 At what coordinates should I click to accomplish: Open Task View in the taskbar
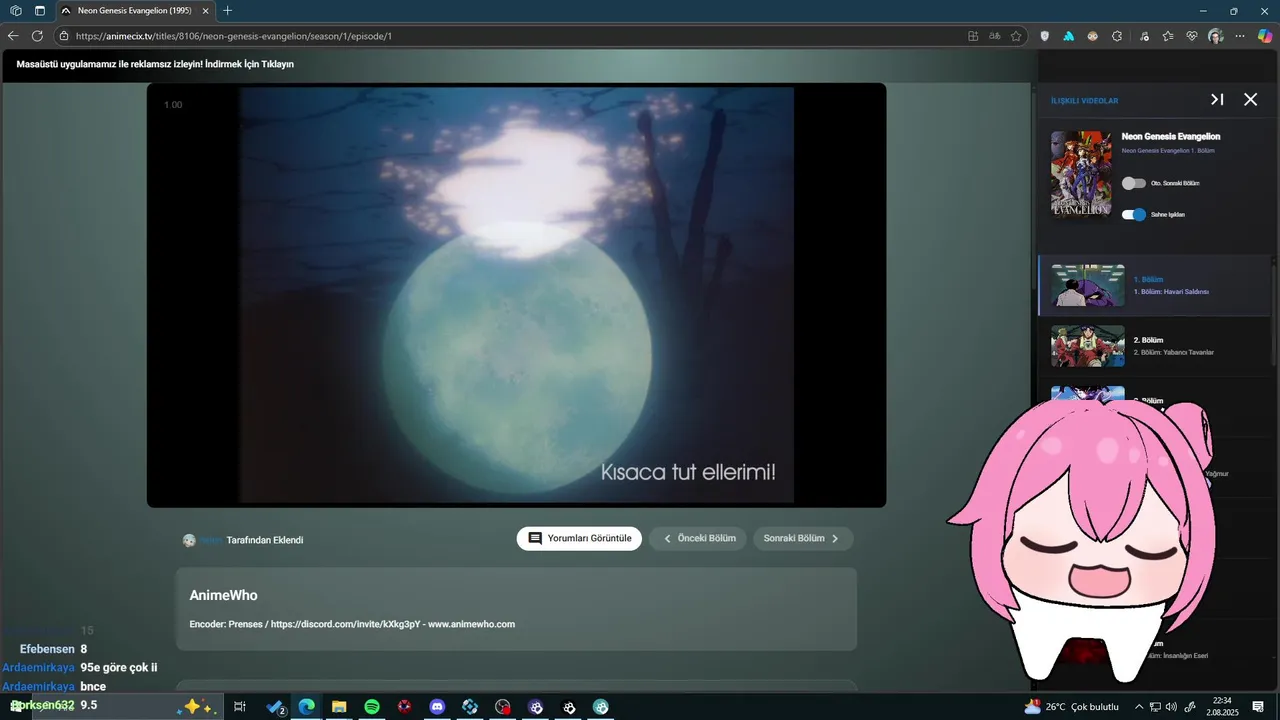click(240, 707)
